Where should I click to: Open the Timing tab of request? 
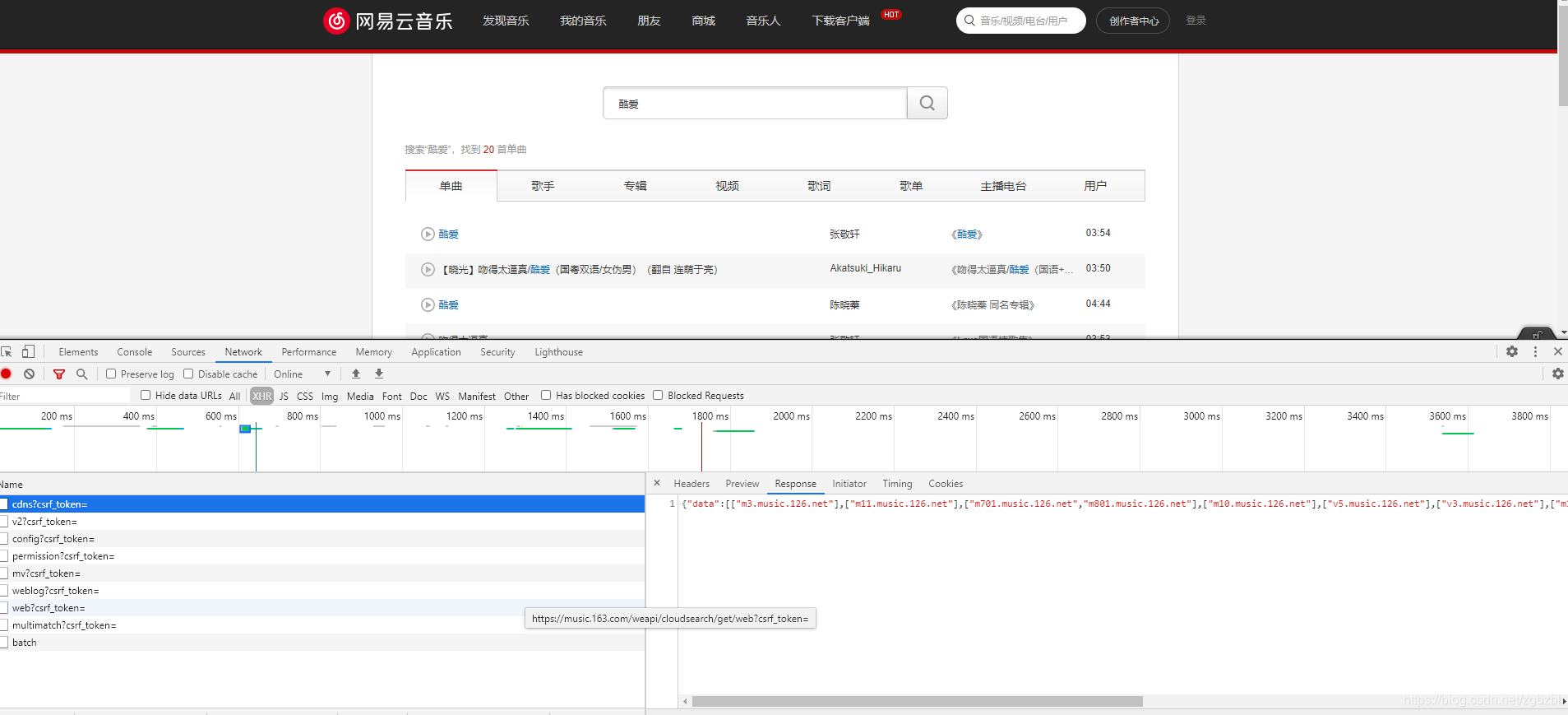coord(897,483)
